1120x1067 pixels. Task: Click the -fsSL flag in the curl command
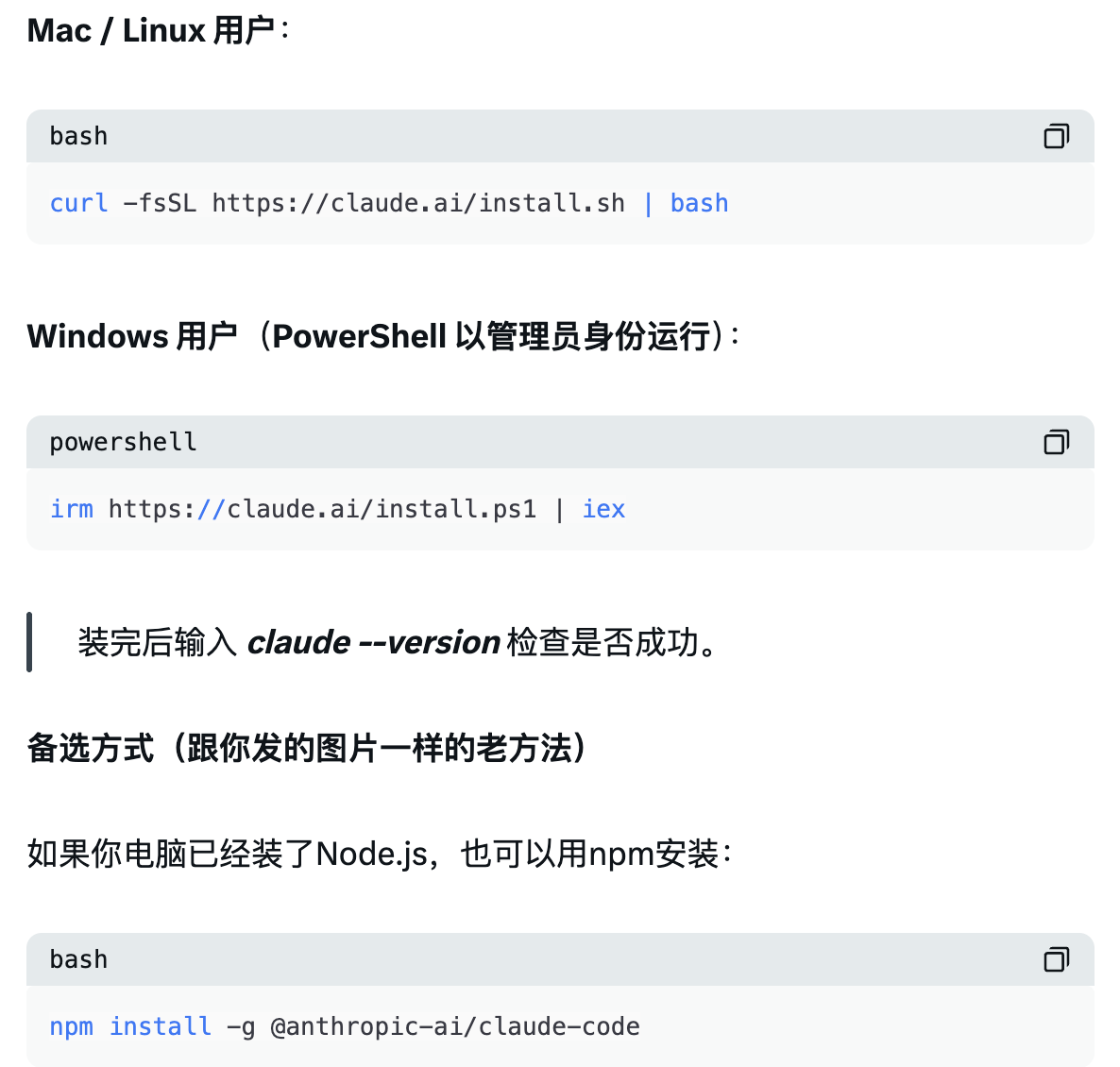pos(160,204)
